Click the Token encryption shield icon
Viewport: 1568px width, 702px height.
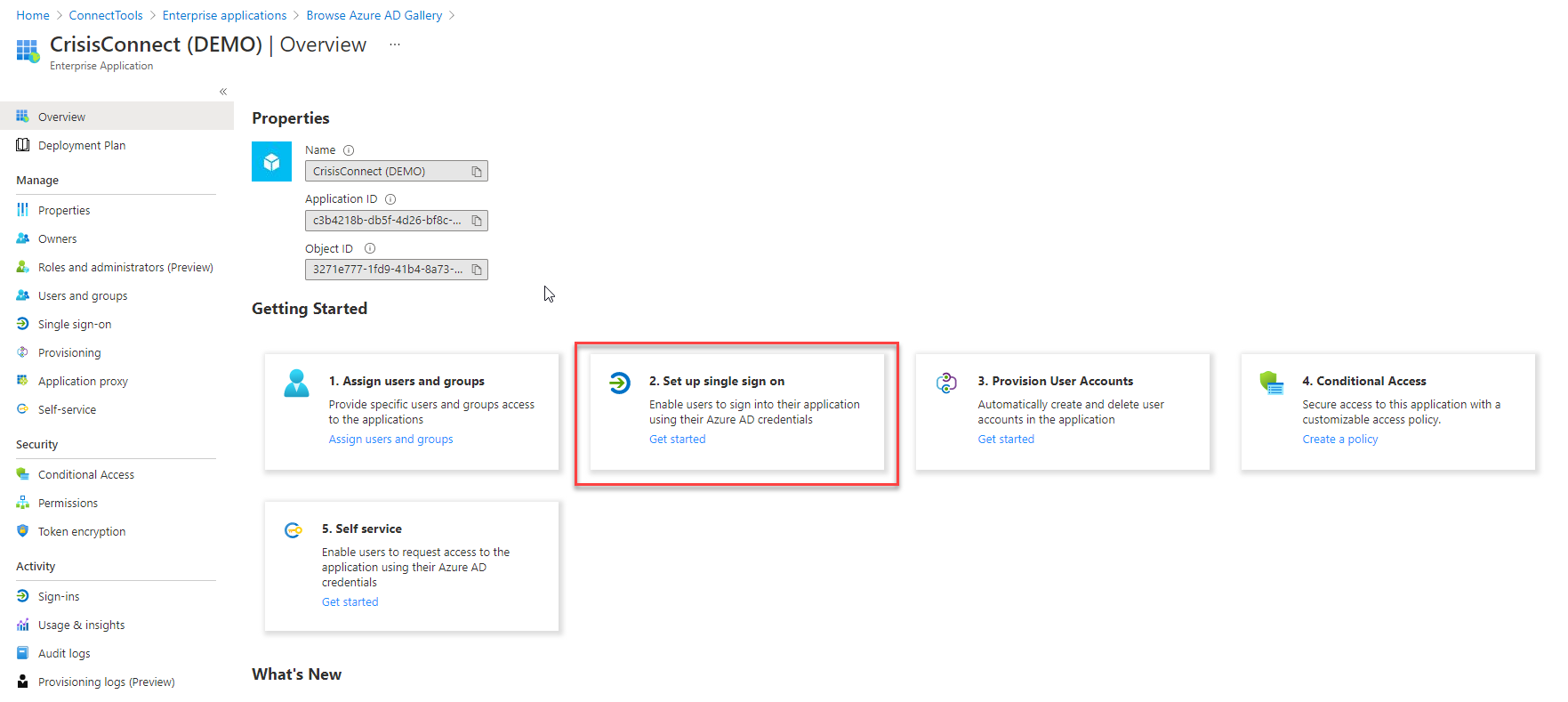coord(22,531)
